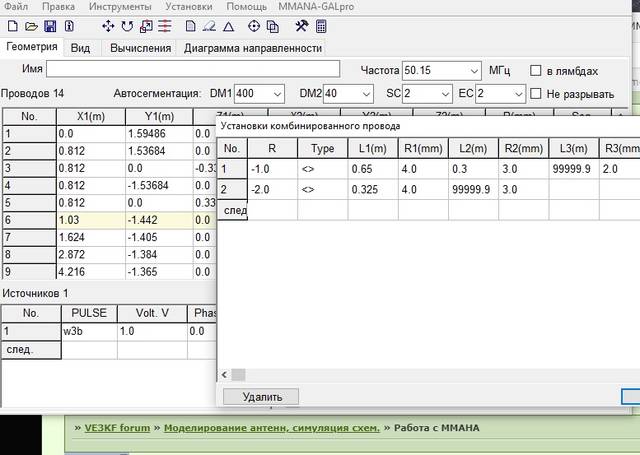Click R3 cell with value 2.0
This screenshot has width=640, height=455.
click(620, 169)
